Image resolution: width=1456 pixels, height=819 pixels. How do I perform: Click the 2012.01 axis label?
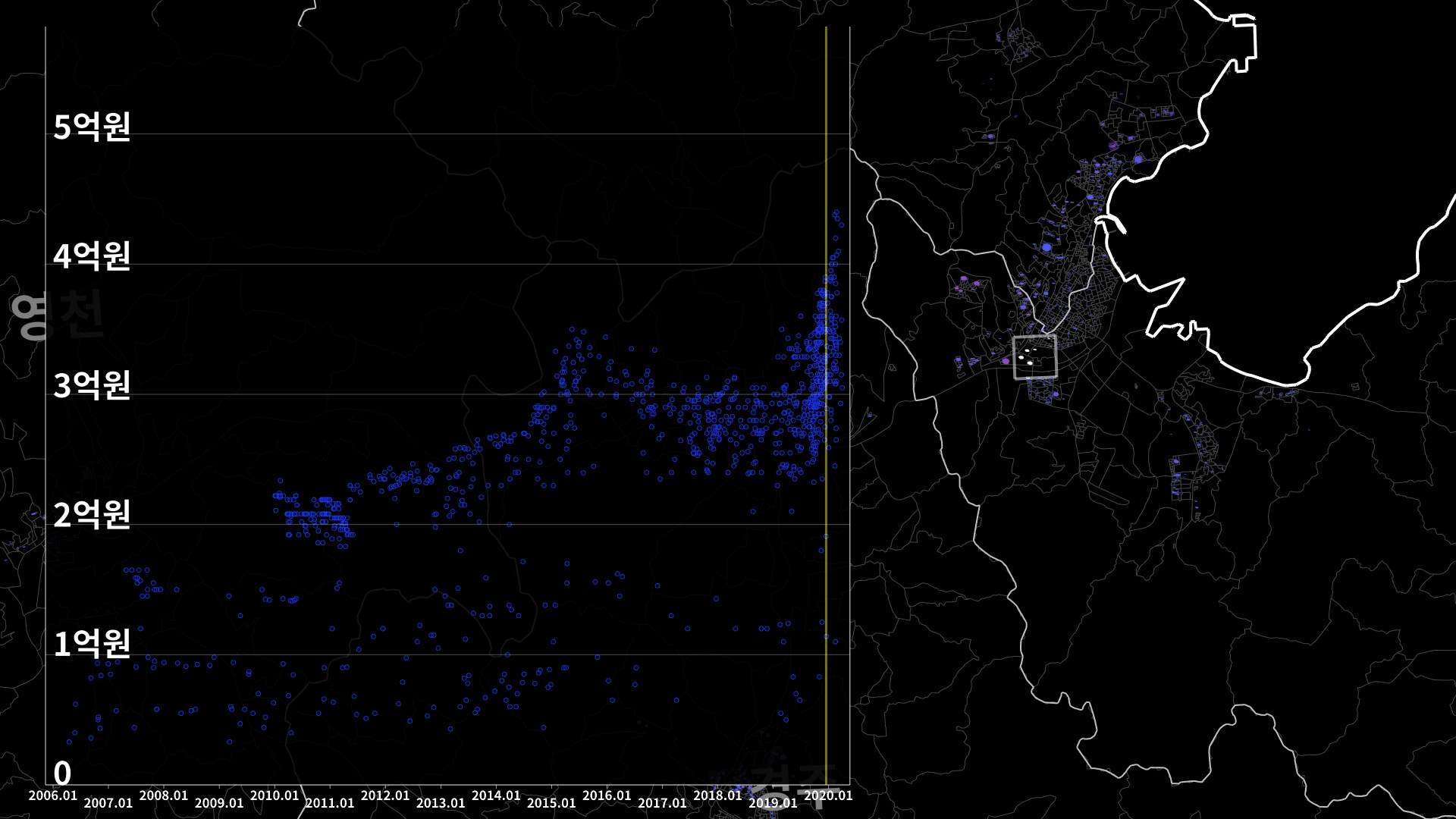pos(385,795)
